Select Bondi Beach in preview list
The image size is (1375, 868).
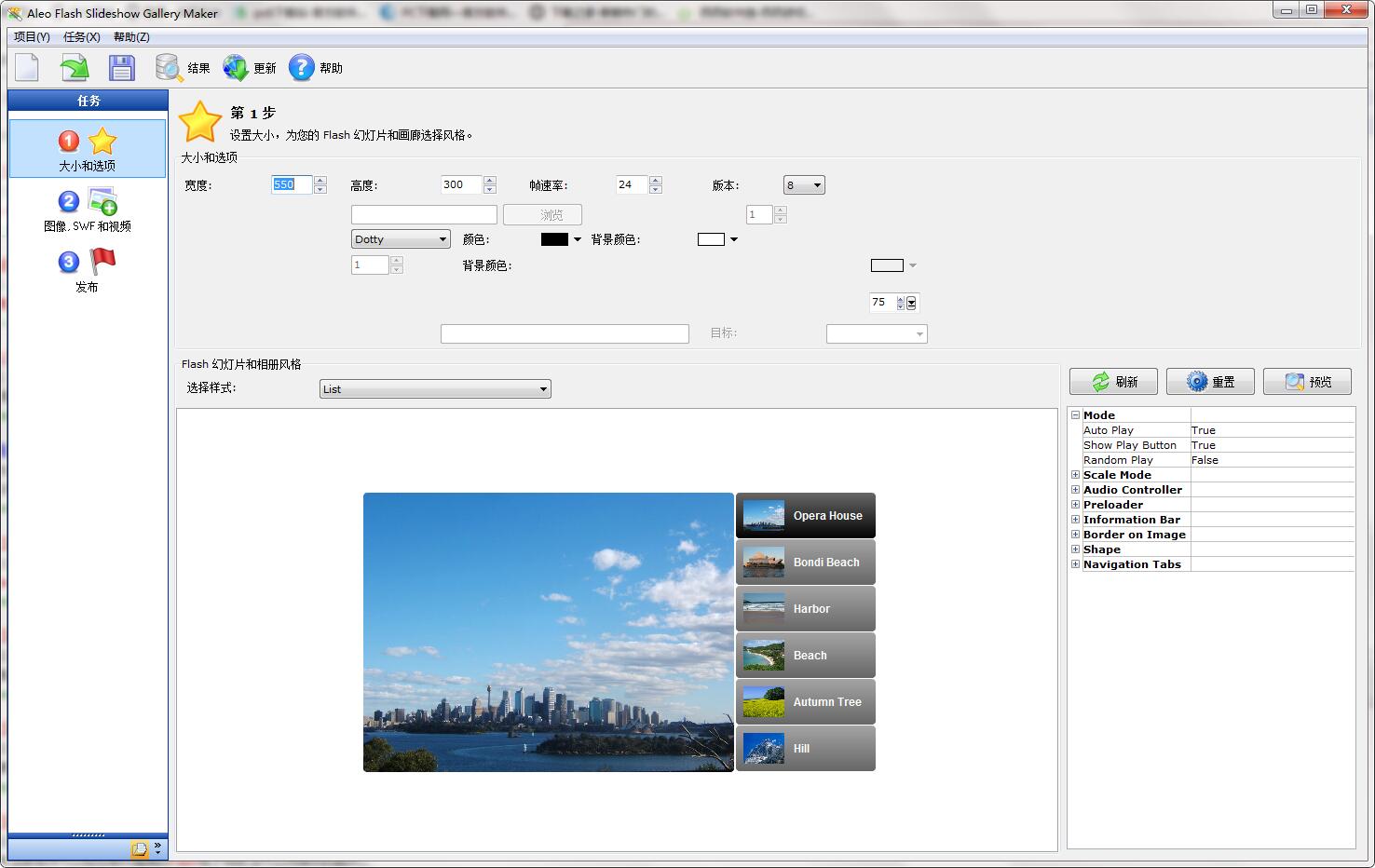pos(806,563)
